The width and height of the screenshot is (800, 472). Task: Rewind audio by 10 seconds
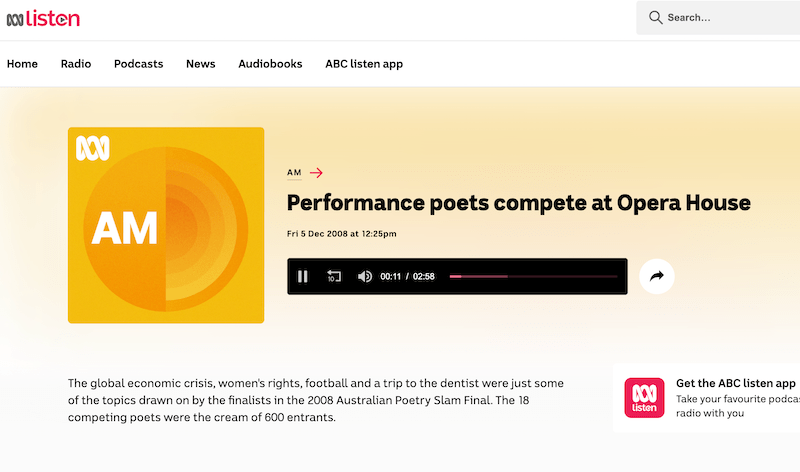(x=333, y=276)
